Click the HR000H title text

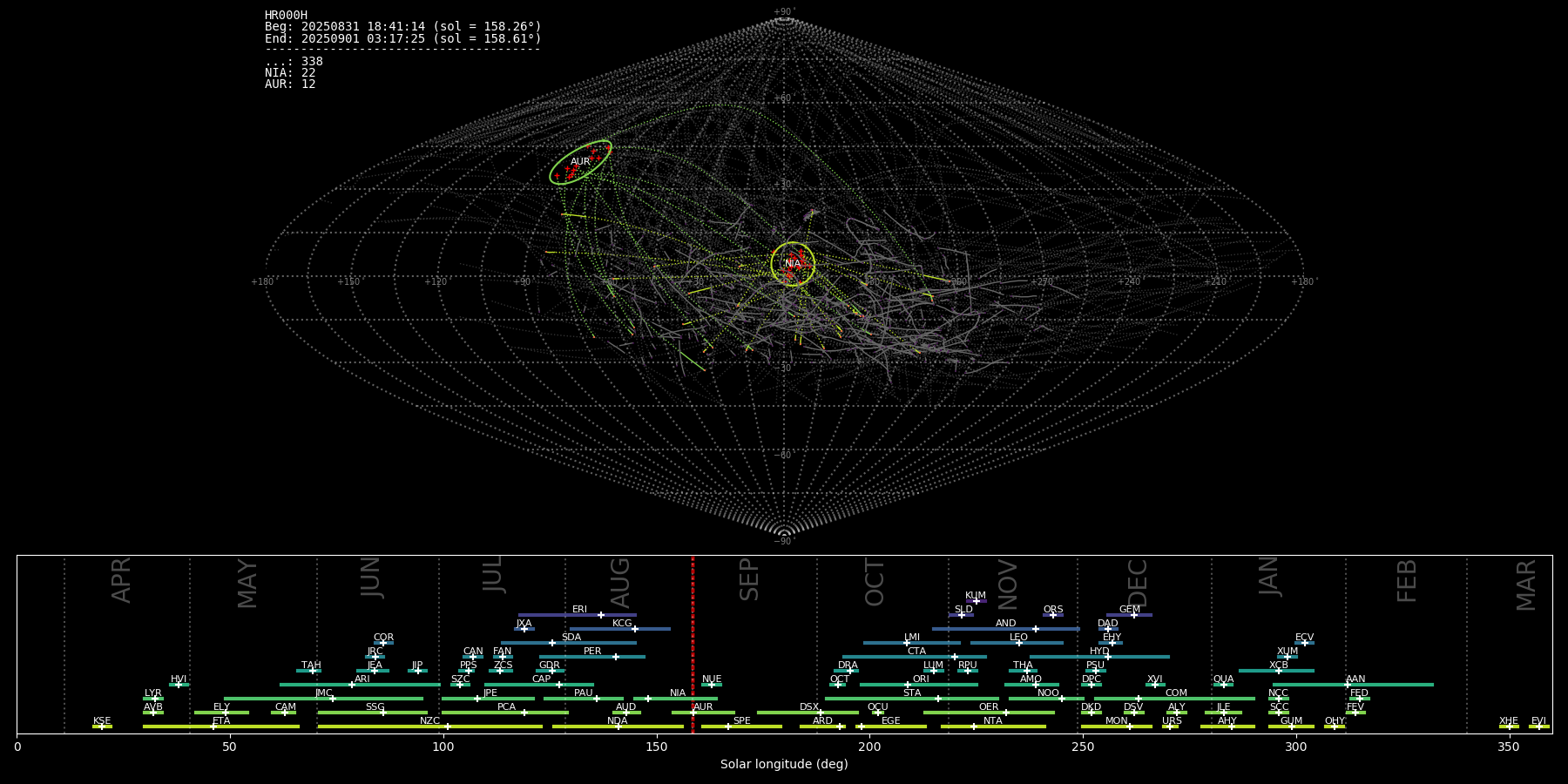pos(286,16)
